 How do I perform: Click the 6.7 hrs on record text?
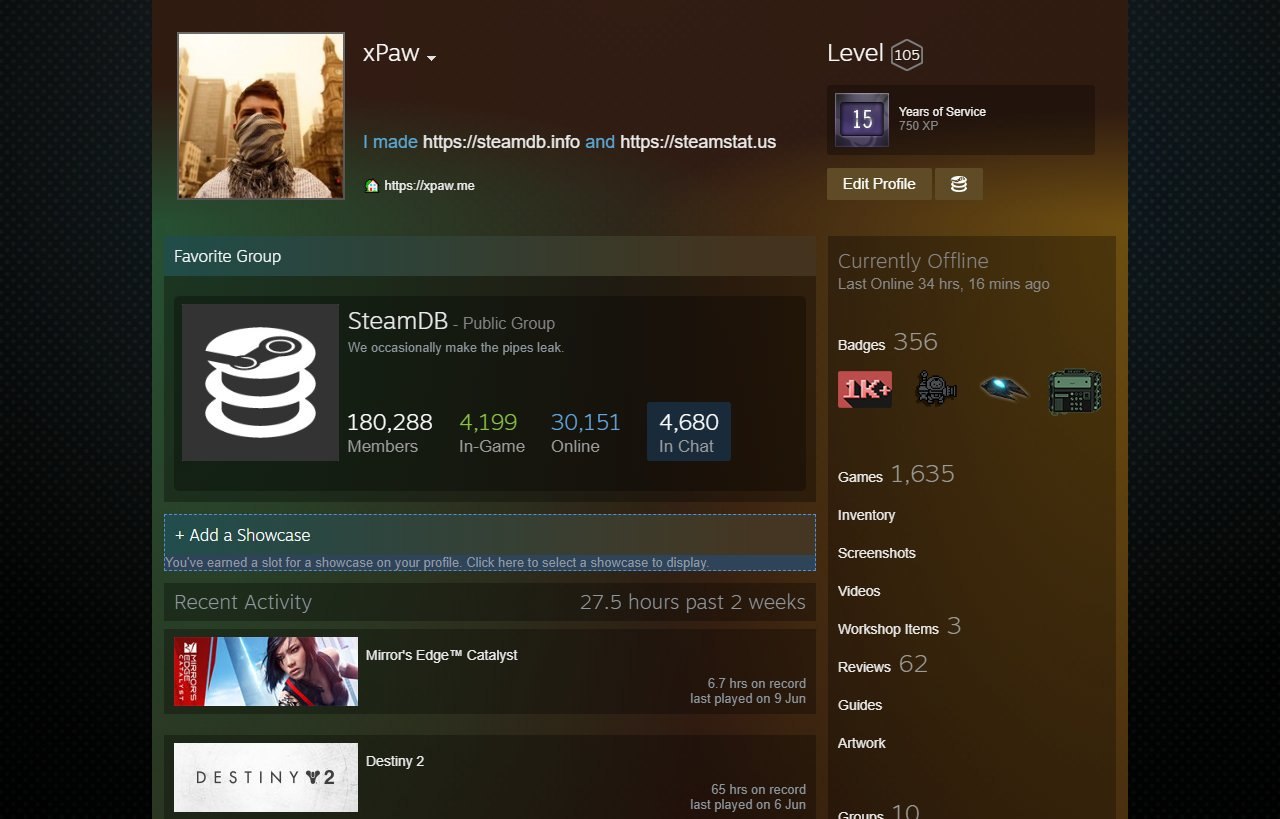[756, 684]
